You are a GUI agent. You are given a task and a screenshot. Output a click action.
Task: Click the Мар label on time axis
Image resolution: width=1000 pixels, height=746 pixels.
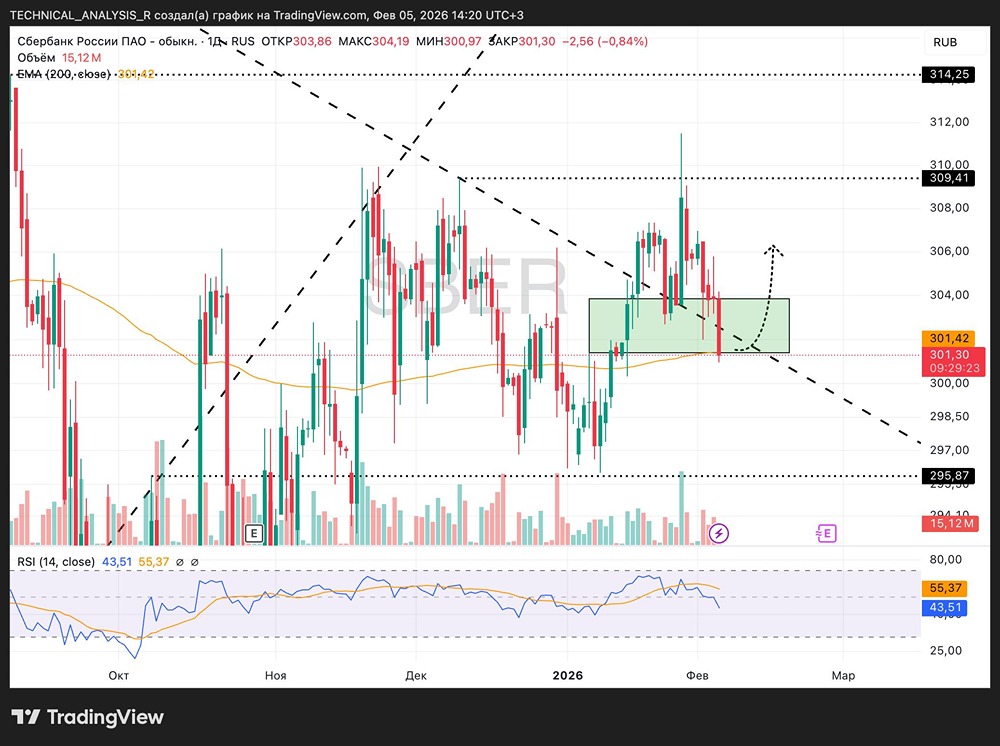[x=843, y=675]
